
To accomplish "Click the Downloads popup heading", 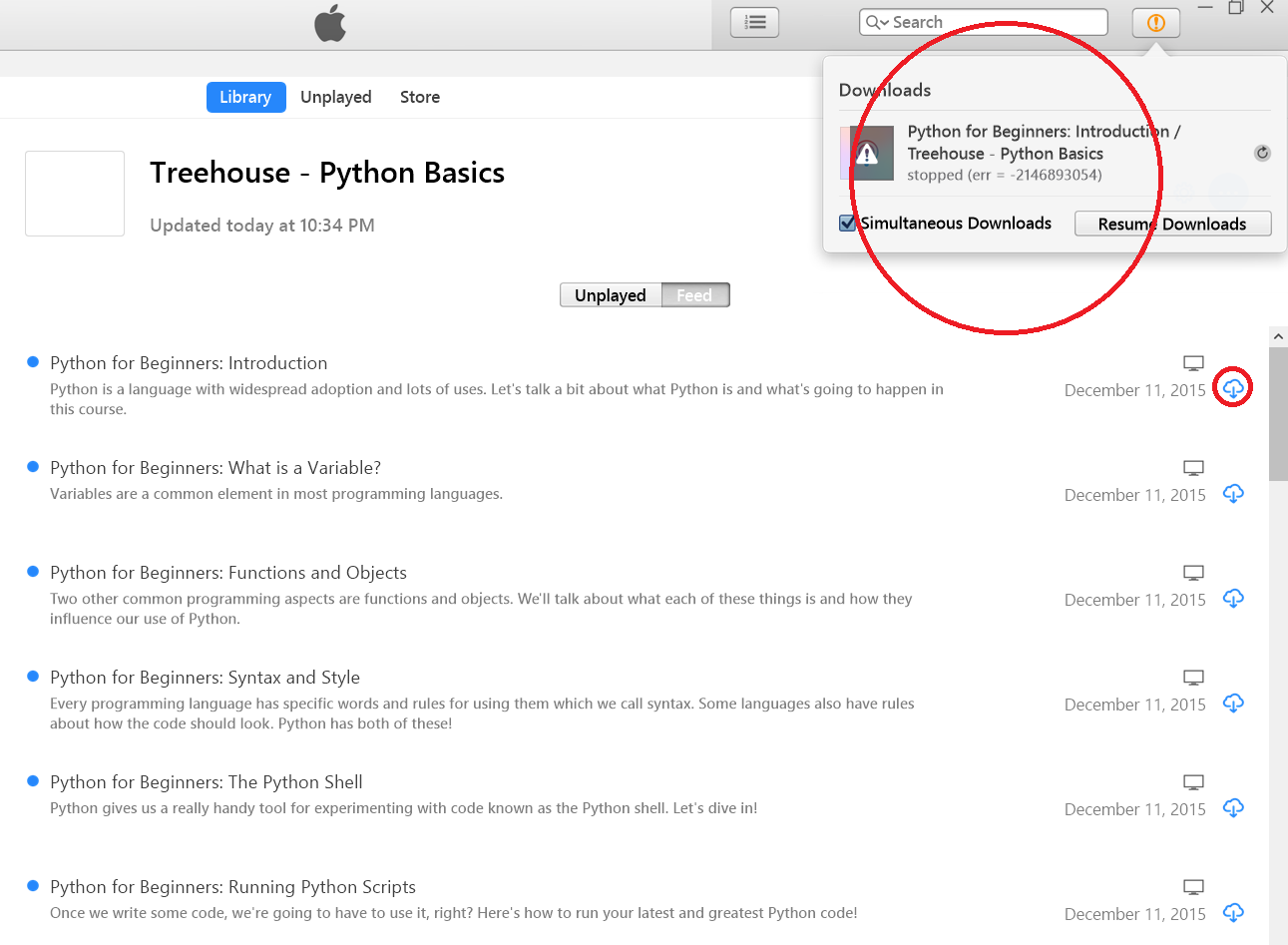I will (885, 90).
